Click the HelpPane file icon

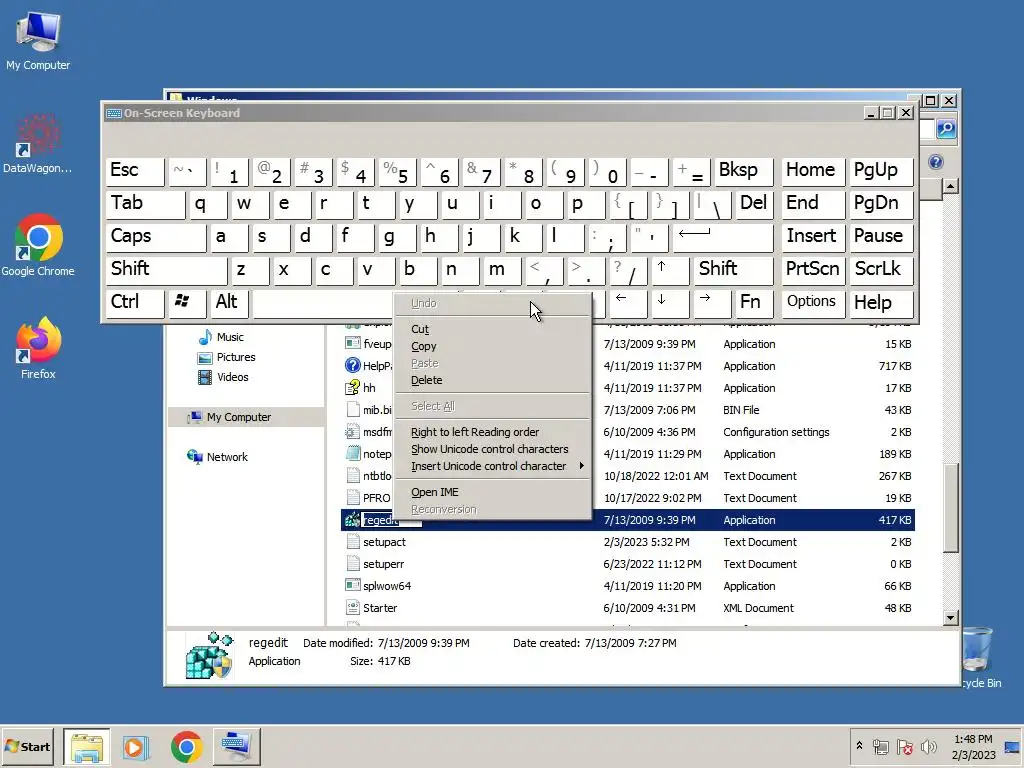point(353,366)
